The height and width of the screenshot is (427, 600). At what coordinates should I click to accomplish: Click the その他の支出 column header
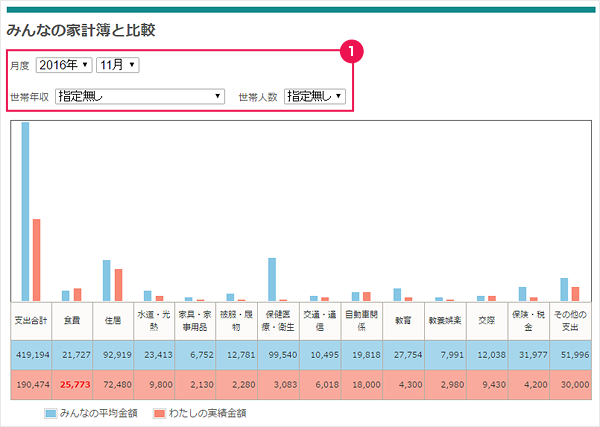click(569, 321)
